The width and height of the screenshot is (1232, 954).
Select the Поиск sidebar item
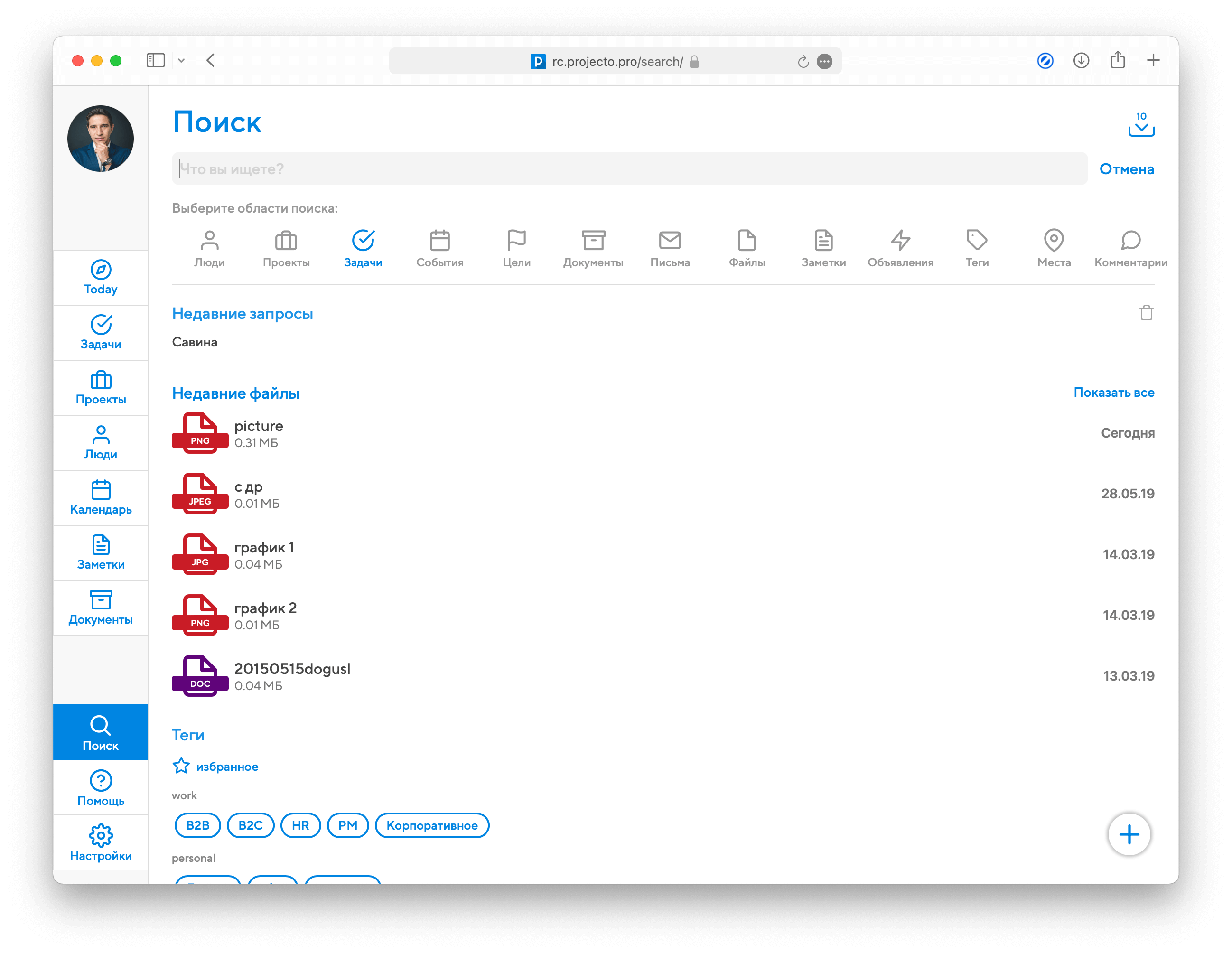101,733
